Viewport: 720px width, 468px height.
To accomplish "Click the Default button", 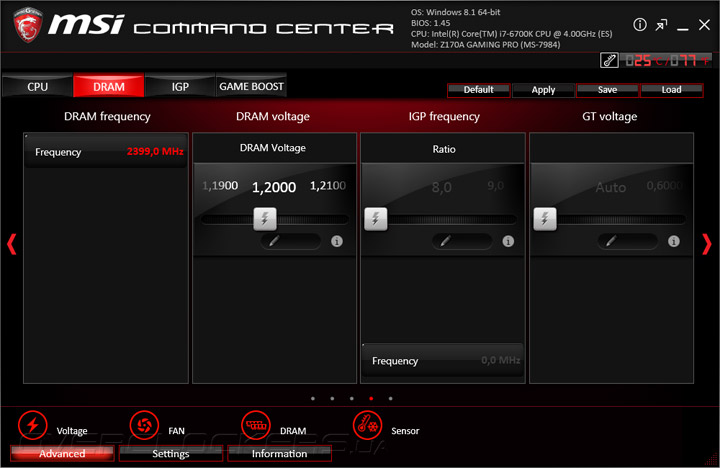I will (478, 90).
